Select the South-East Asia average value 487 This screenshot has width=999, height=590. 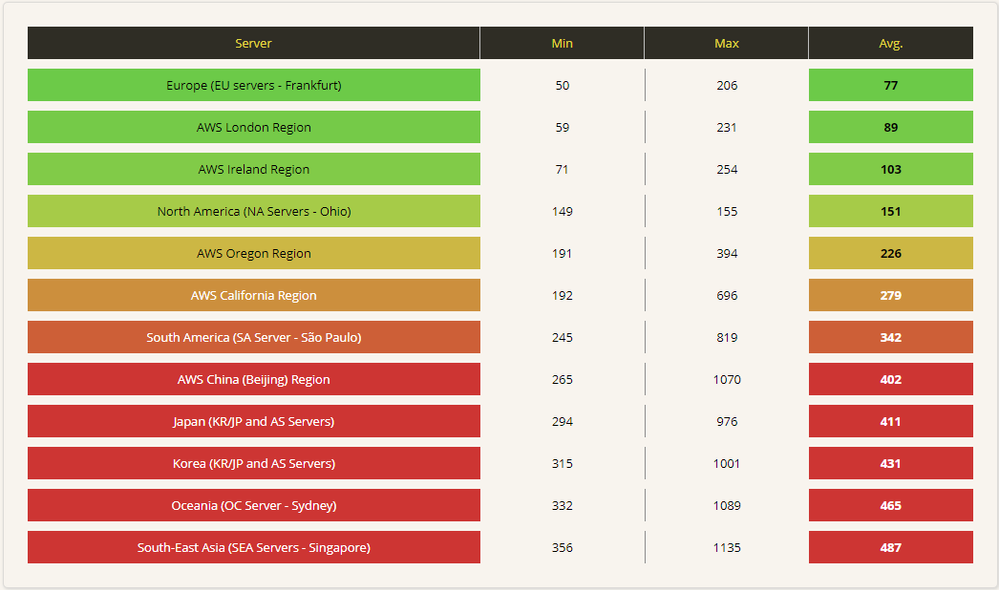(x=891, y=547)
